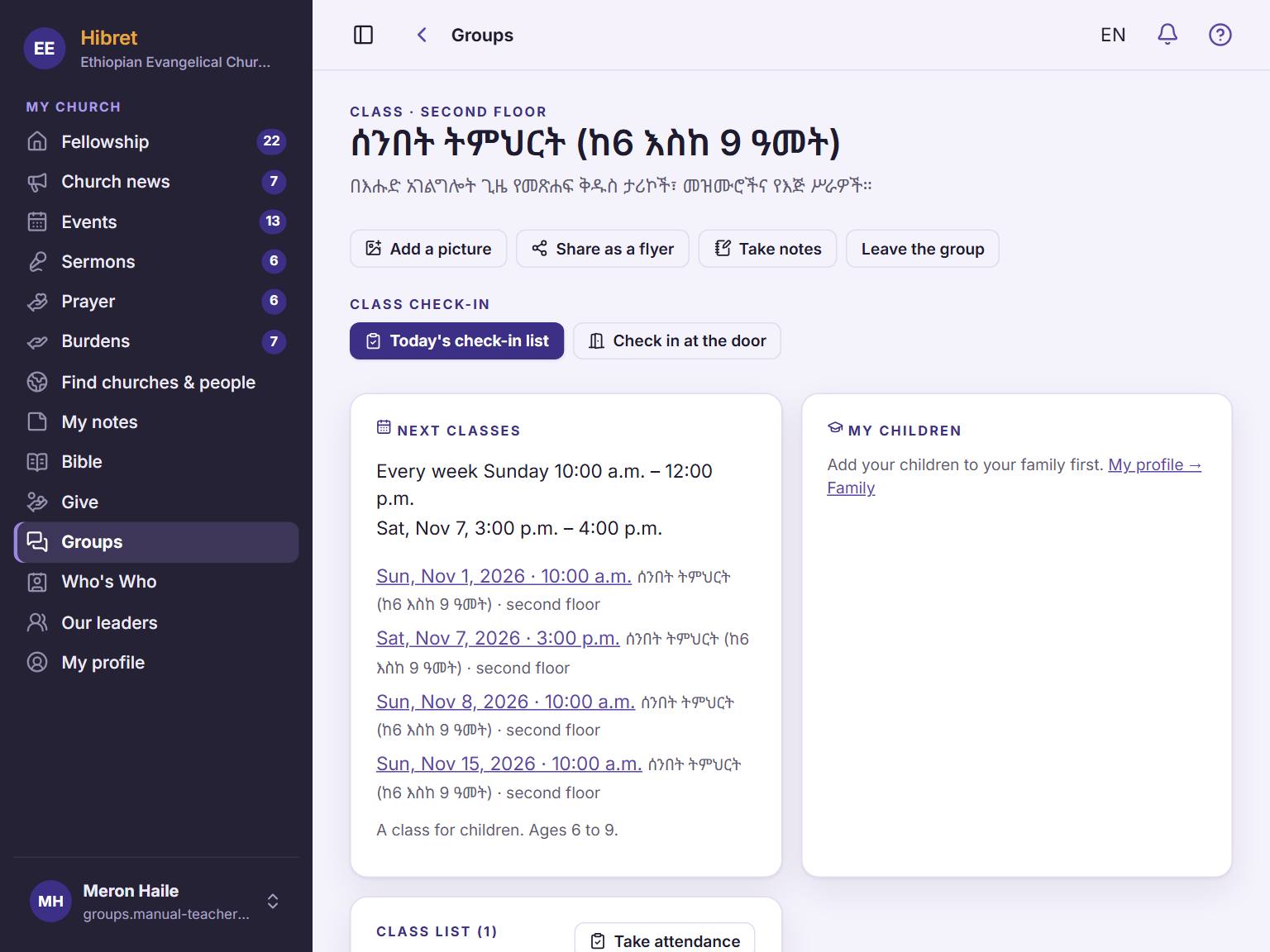This screenshot has width=1270, height=952.
Task: Toggle the sidebar panel icon
Action: click(363, 35)
